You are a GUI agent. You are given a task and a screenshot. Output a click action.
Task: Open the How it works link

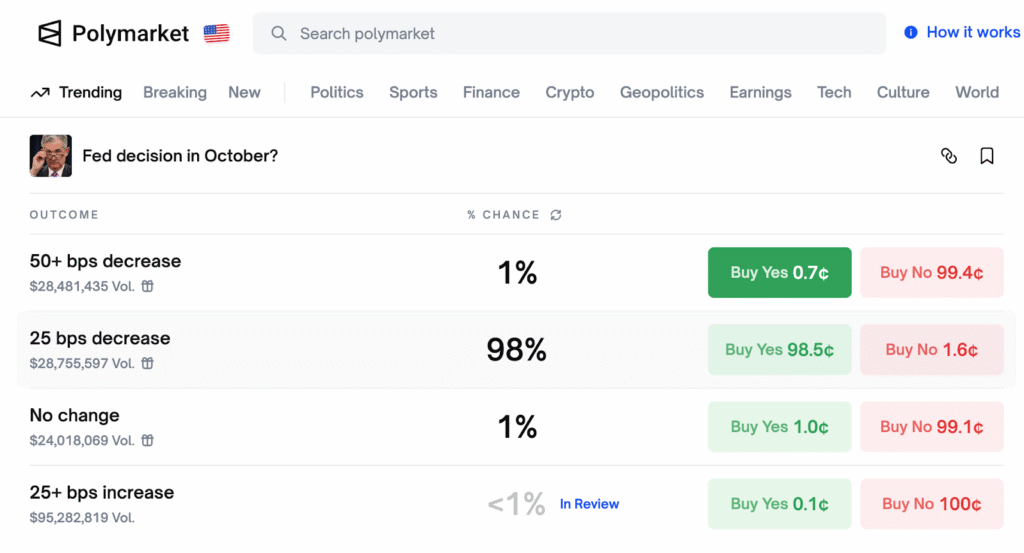coord(962,32)
